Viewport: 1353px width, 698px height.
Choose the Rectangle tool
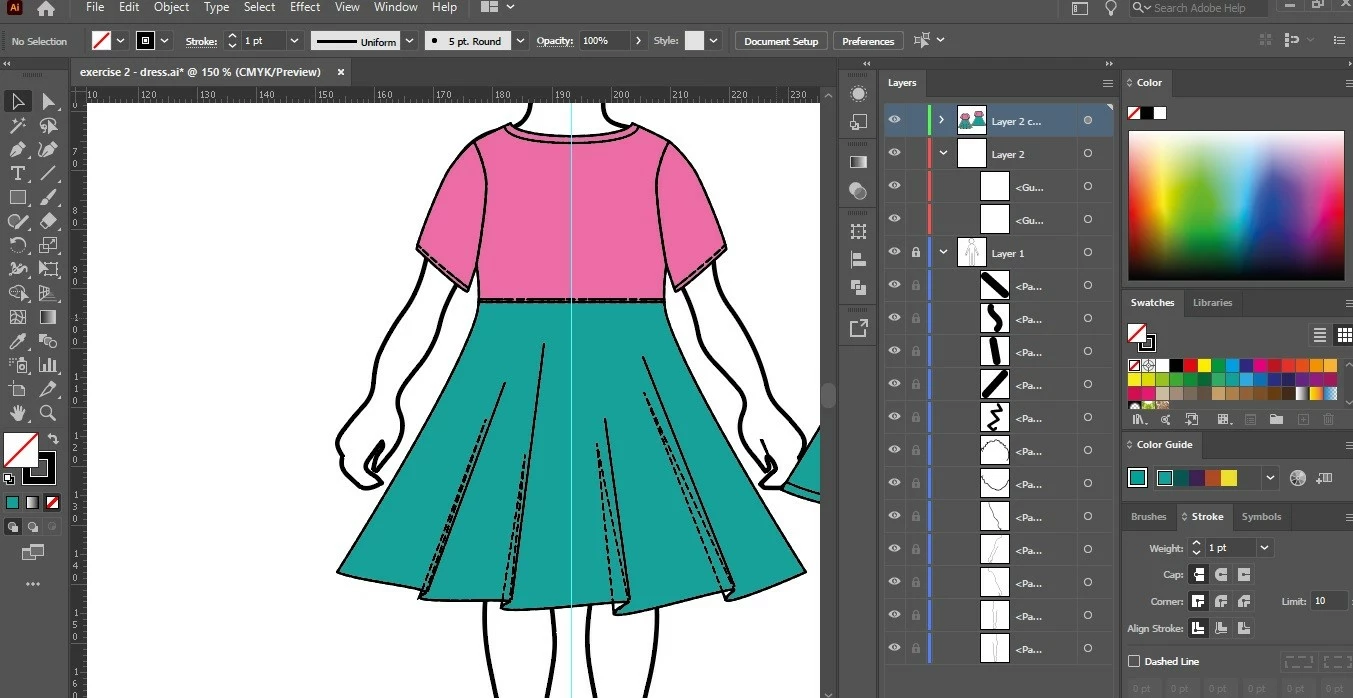tap(17, 197)
